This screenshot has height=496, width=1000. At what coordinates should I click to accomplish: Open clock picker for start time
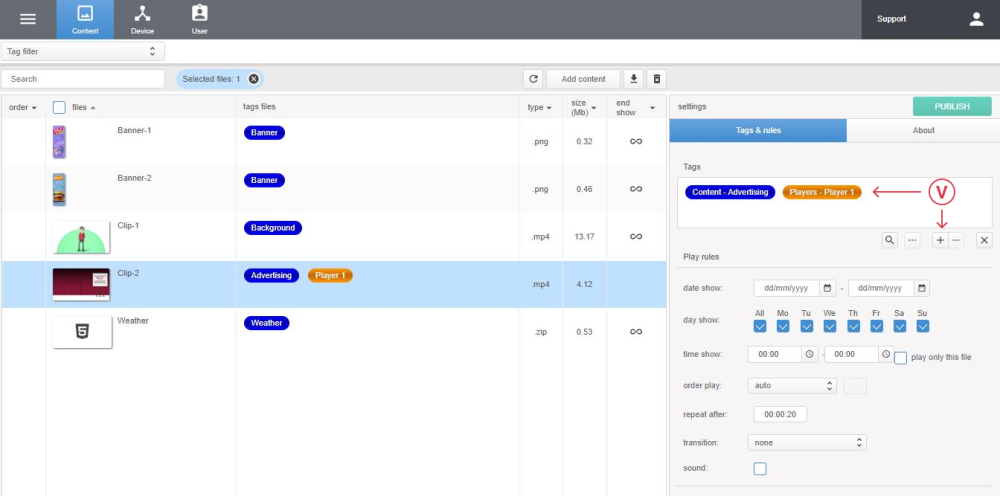809,354
